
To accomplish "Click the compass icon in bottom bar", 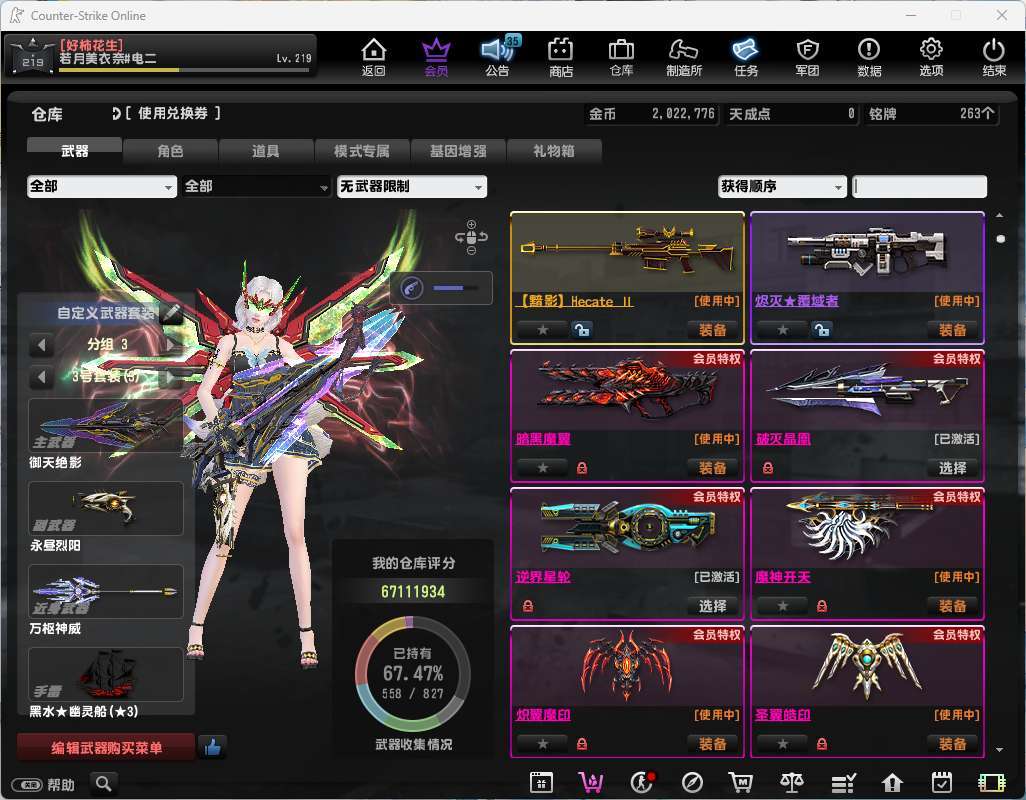I will coord(692,782).
